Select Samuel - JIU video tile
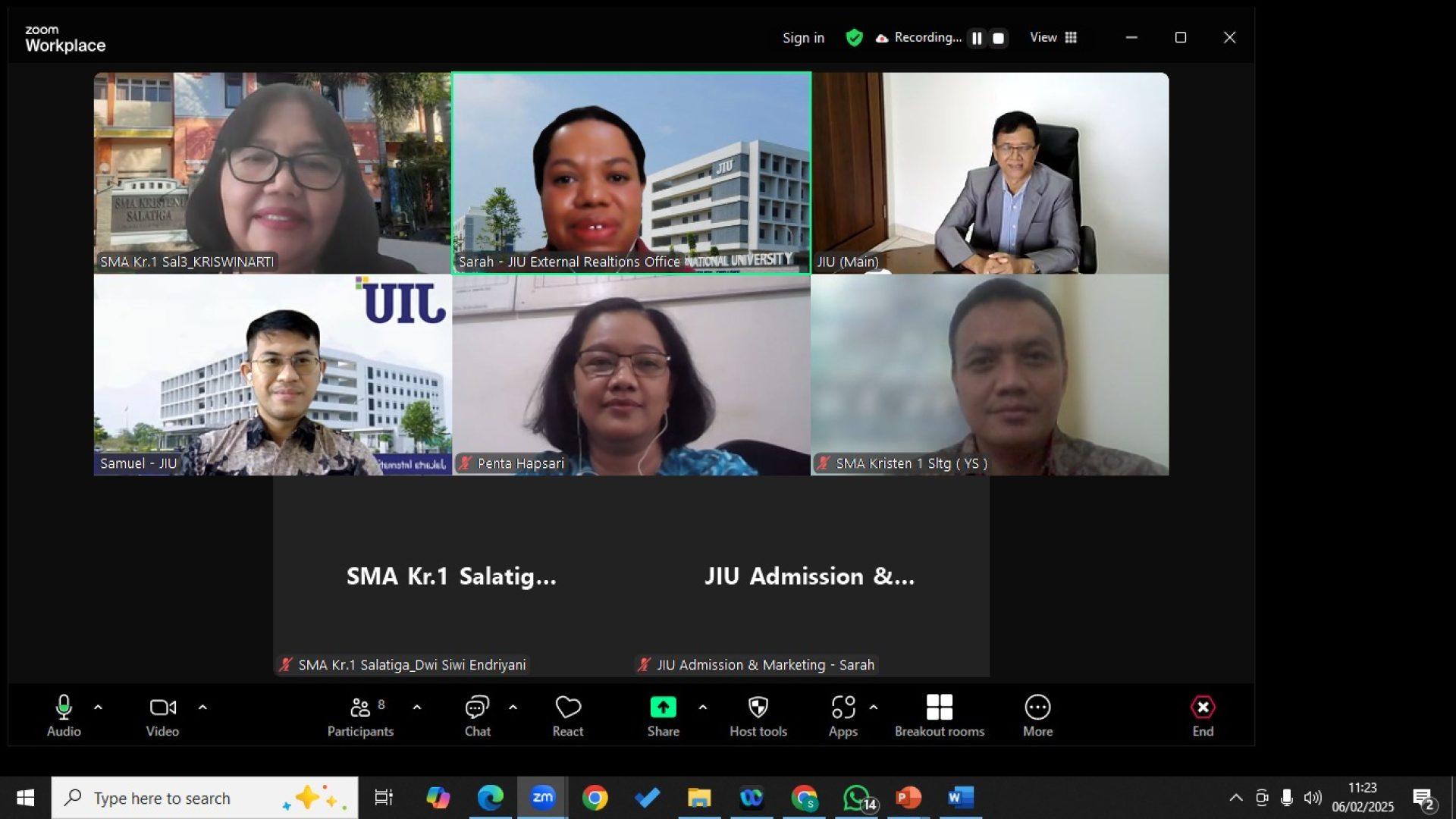1456x819 pixels. click(x=272, y=375)
